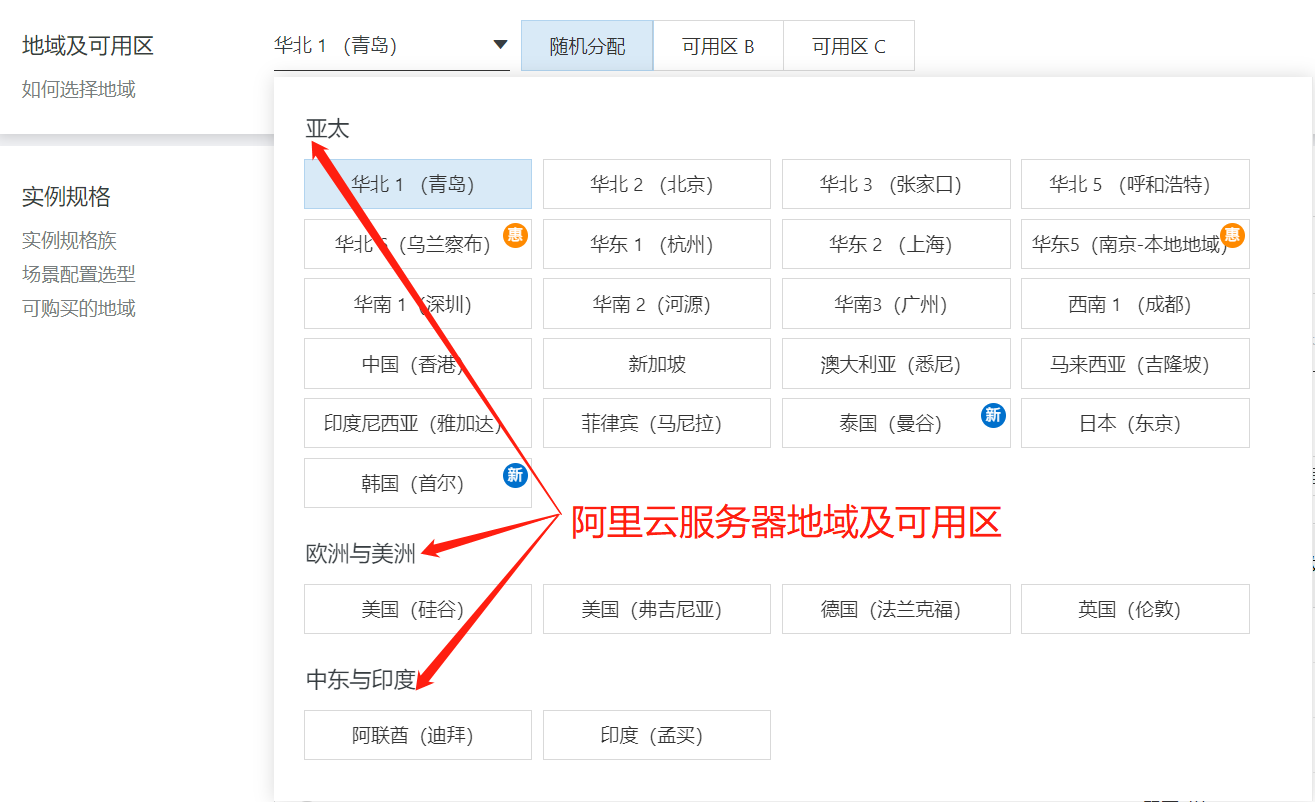The image size is (1315, 802).
Task: Choose region 华南 1 (深圳)
Action: point(418,304)
